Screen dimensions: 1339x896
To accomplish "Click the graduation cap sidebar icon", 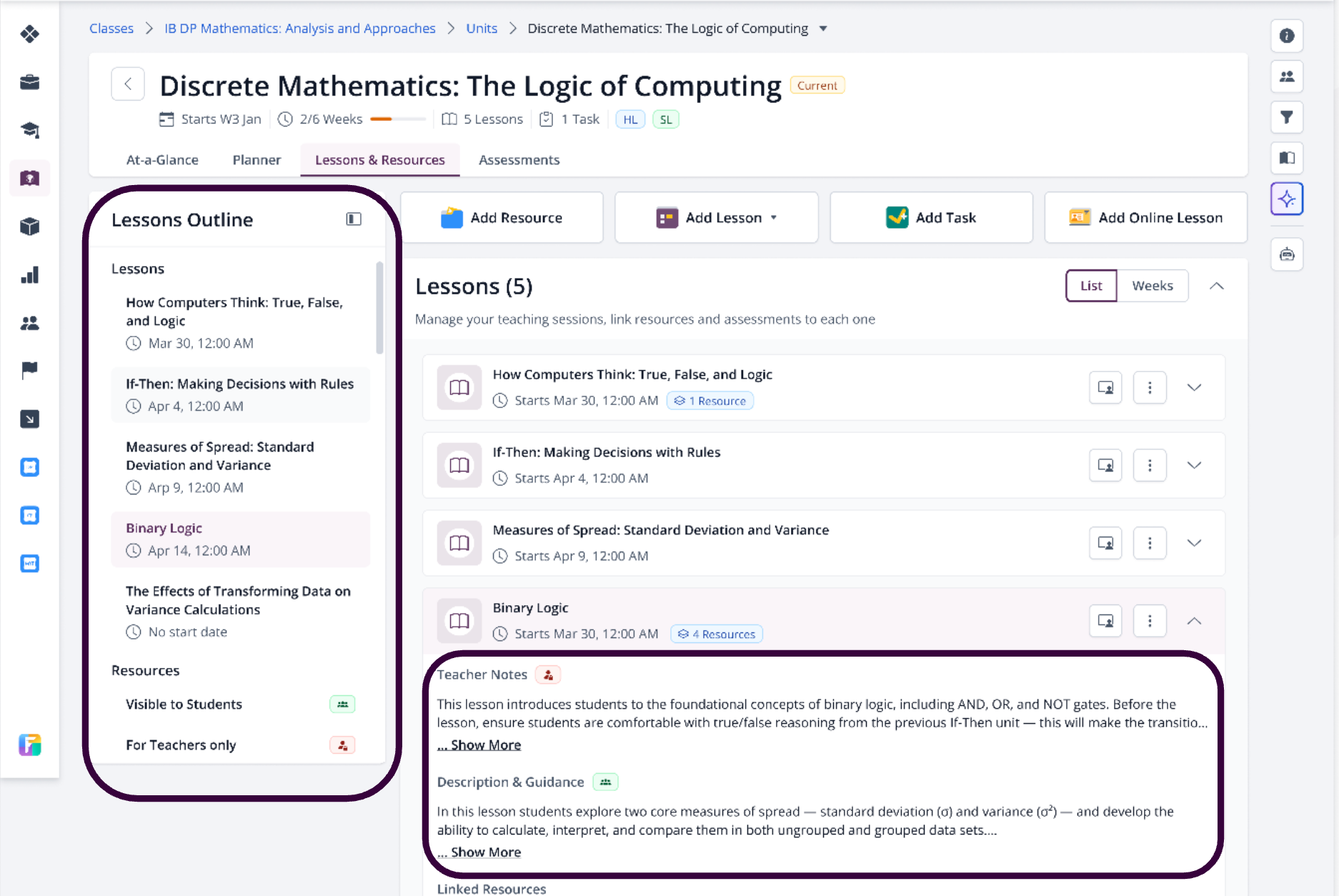I will [30, 130].
